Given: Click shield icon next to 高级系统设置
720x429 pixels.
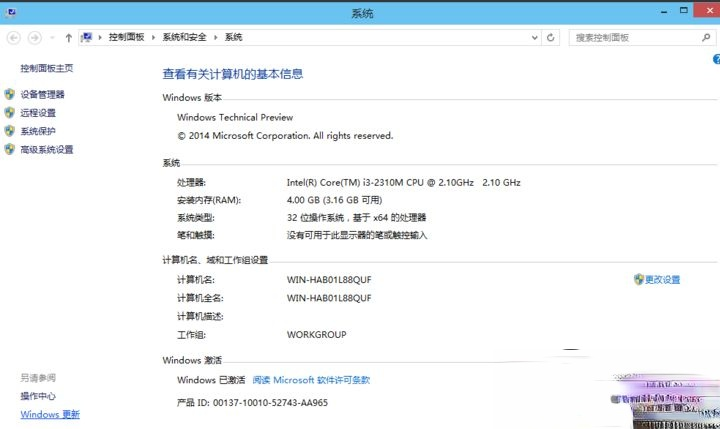Looking at the screenshot, I should [x=10, y=149].
